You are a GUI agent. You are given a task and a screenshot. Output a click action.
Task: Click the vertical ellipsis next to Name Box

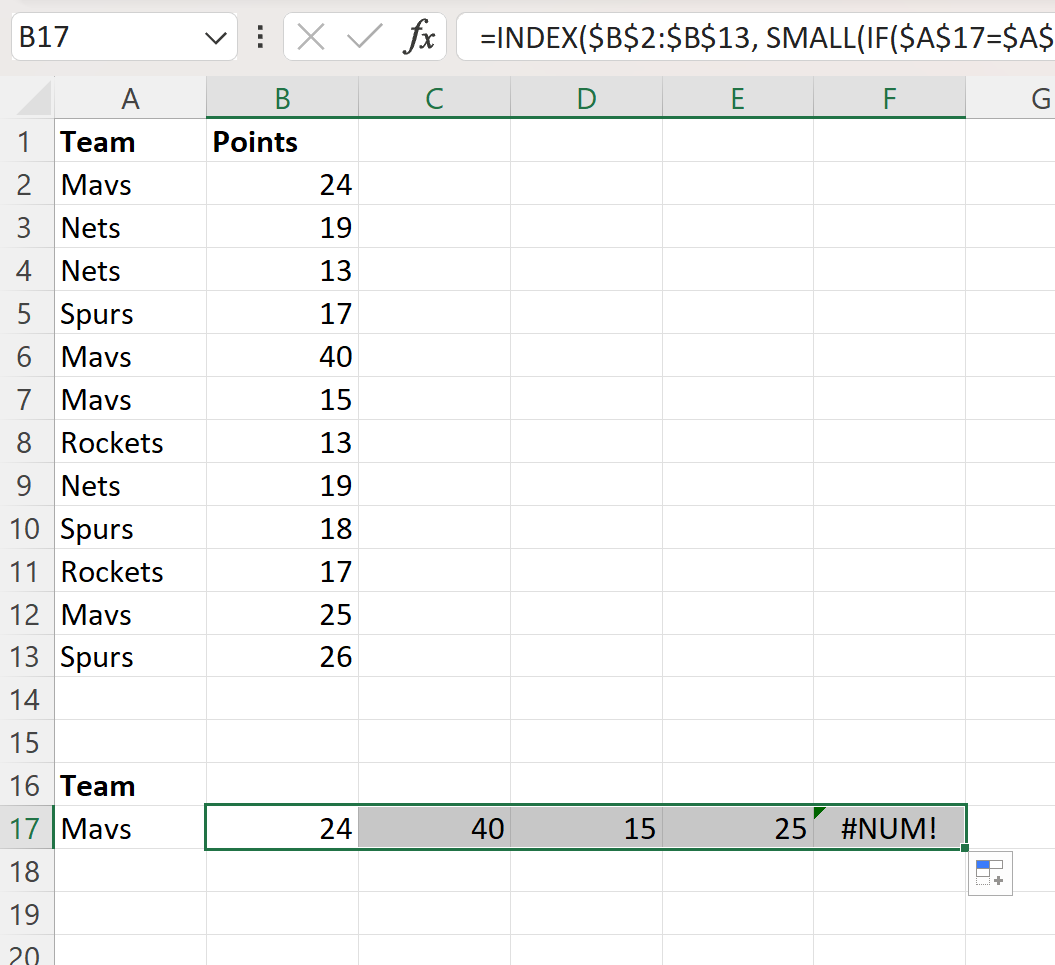[x=259, y=37]
